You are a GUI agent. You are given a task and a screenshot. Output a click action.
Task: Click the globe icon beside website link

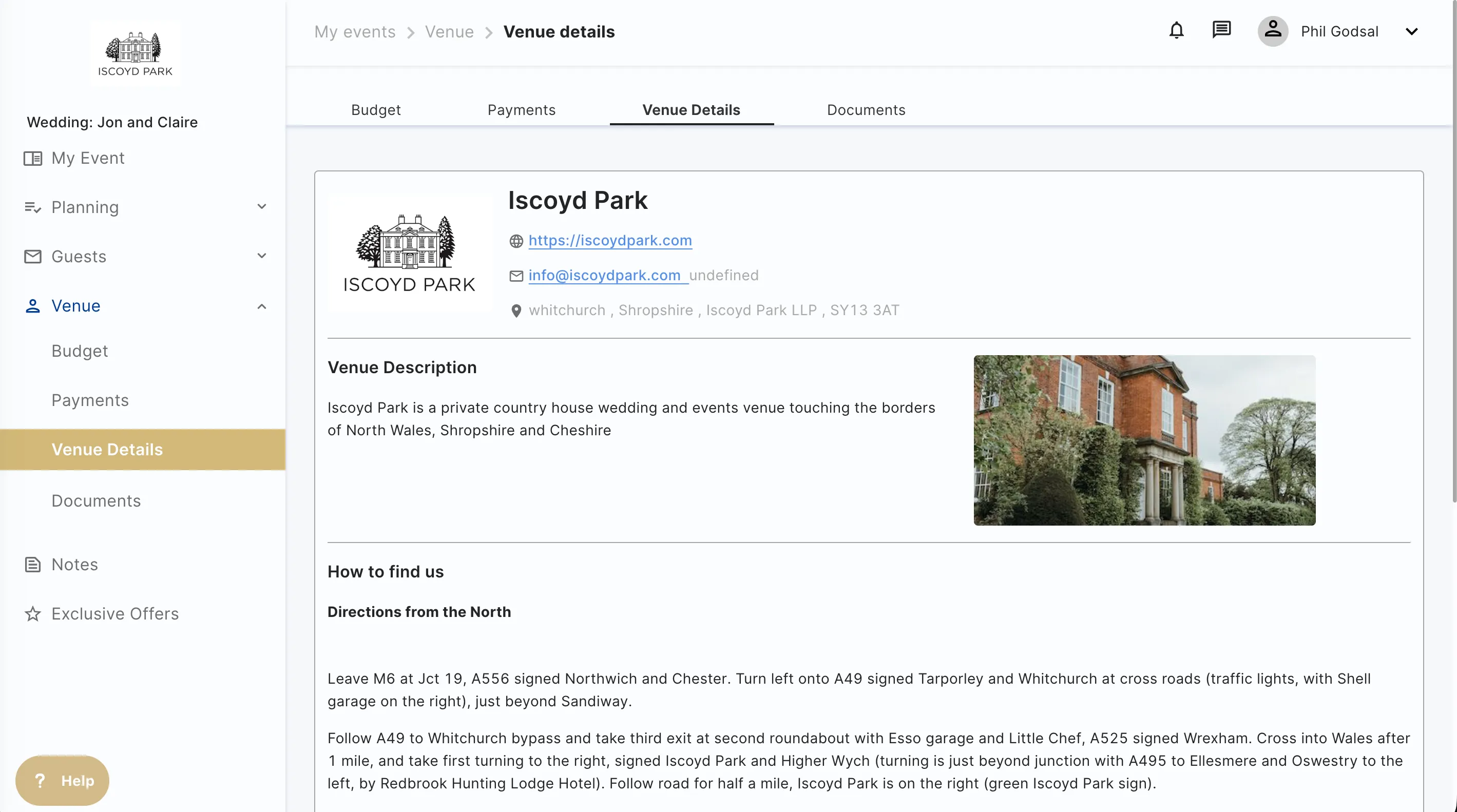click(x=516, y=241)
